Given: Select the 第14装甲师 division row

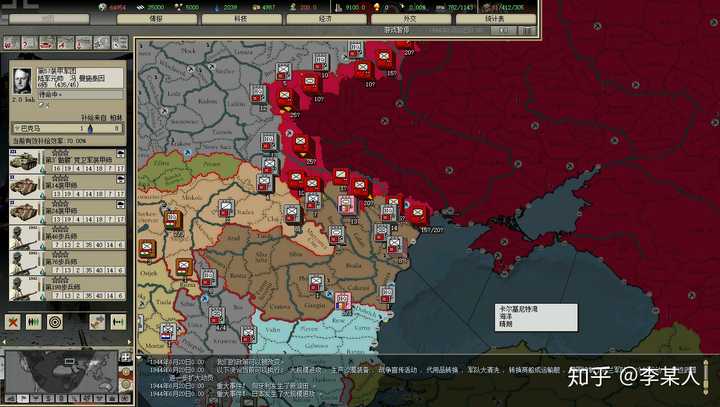Looking at the screenshot, I should point(68,187).
